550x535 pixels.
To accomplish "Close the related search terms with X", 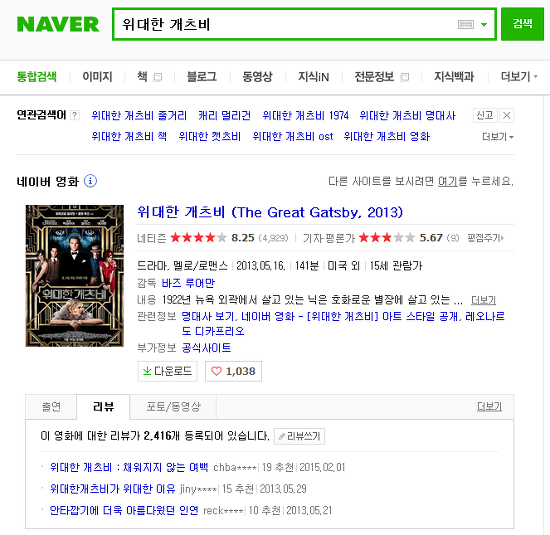I will coord(507,115).
